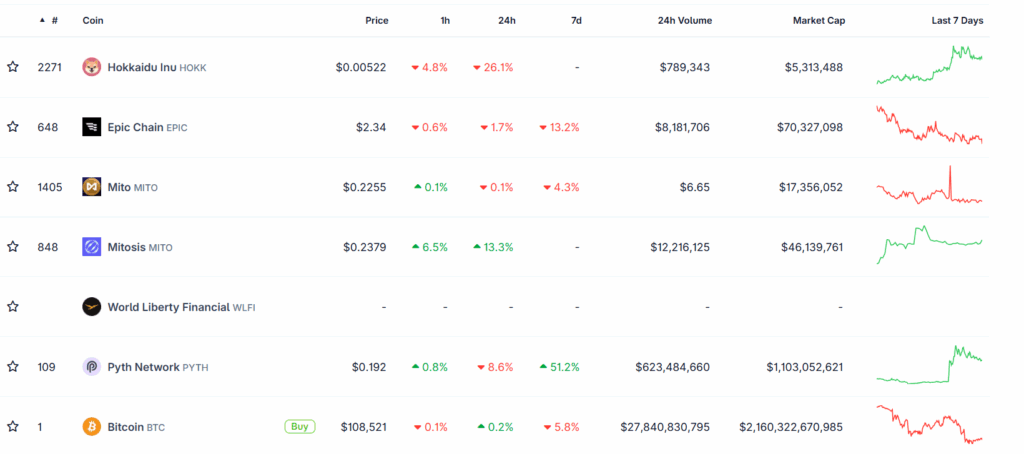Open the Pyth Network 7-day sparkline chart
Screen dimensions: 1024x454
pos(929,366)
